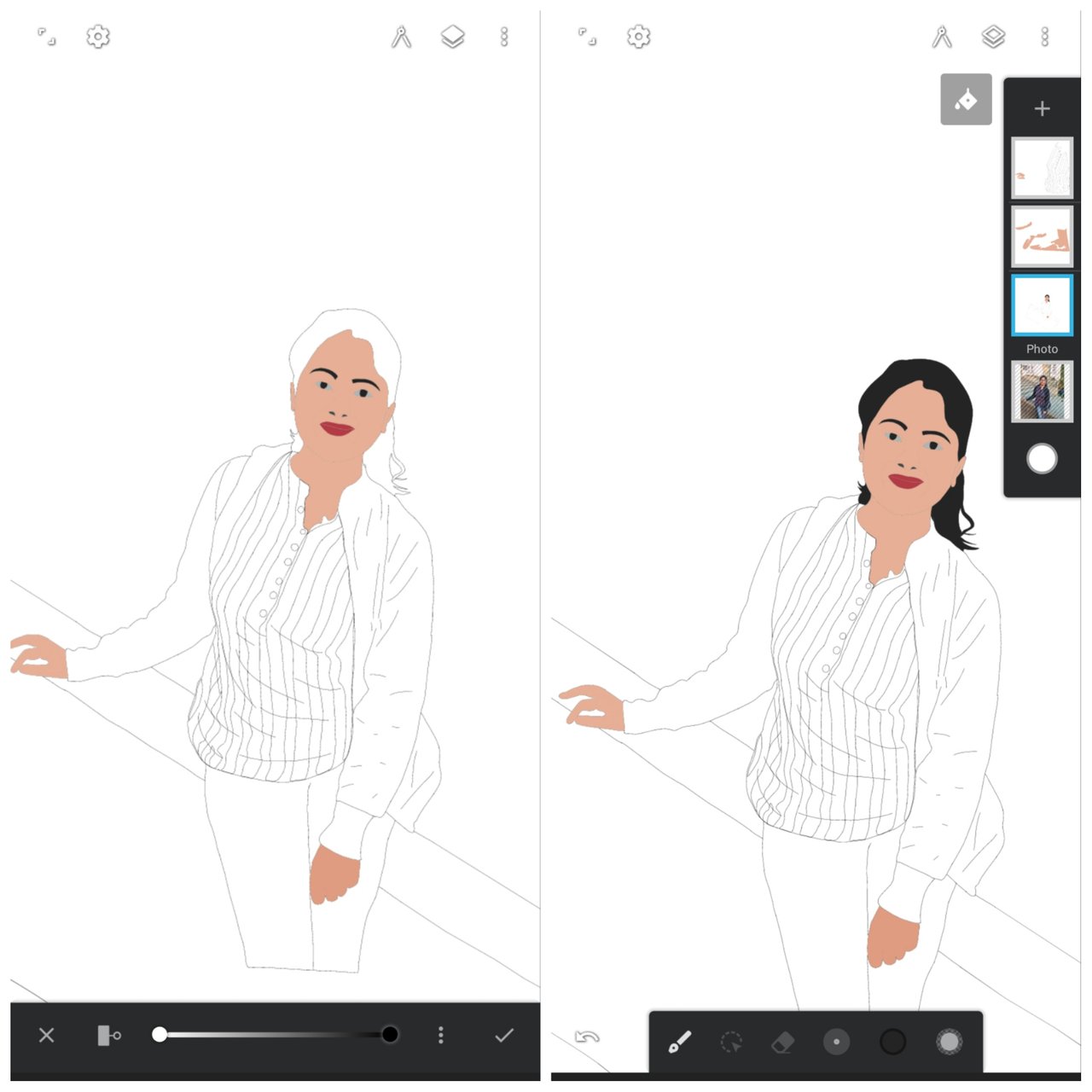Tap the white background color circle
The width and height of the screenshot is (1092, 1092).
[x=1042, y=459]
